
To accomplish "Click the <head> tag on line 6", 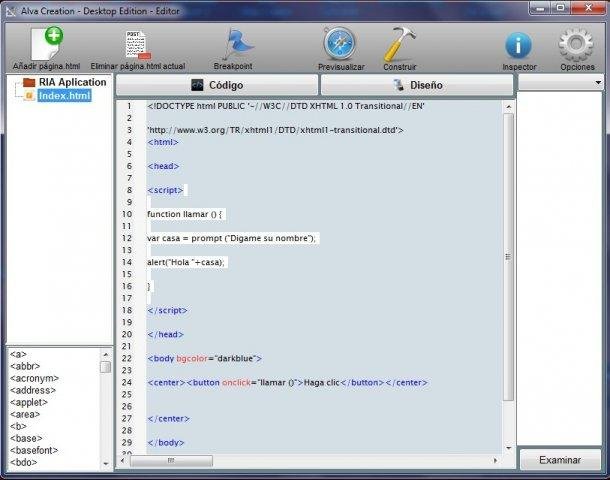I will [x=163, y=166].
